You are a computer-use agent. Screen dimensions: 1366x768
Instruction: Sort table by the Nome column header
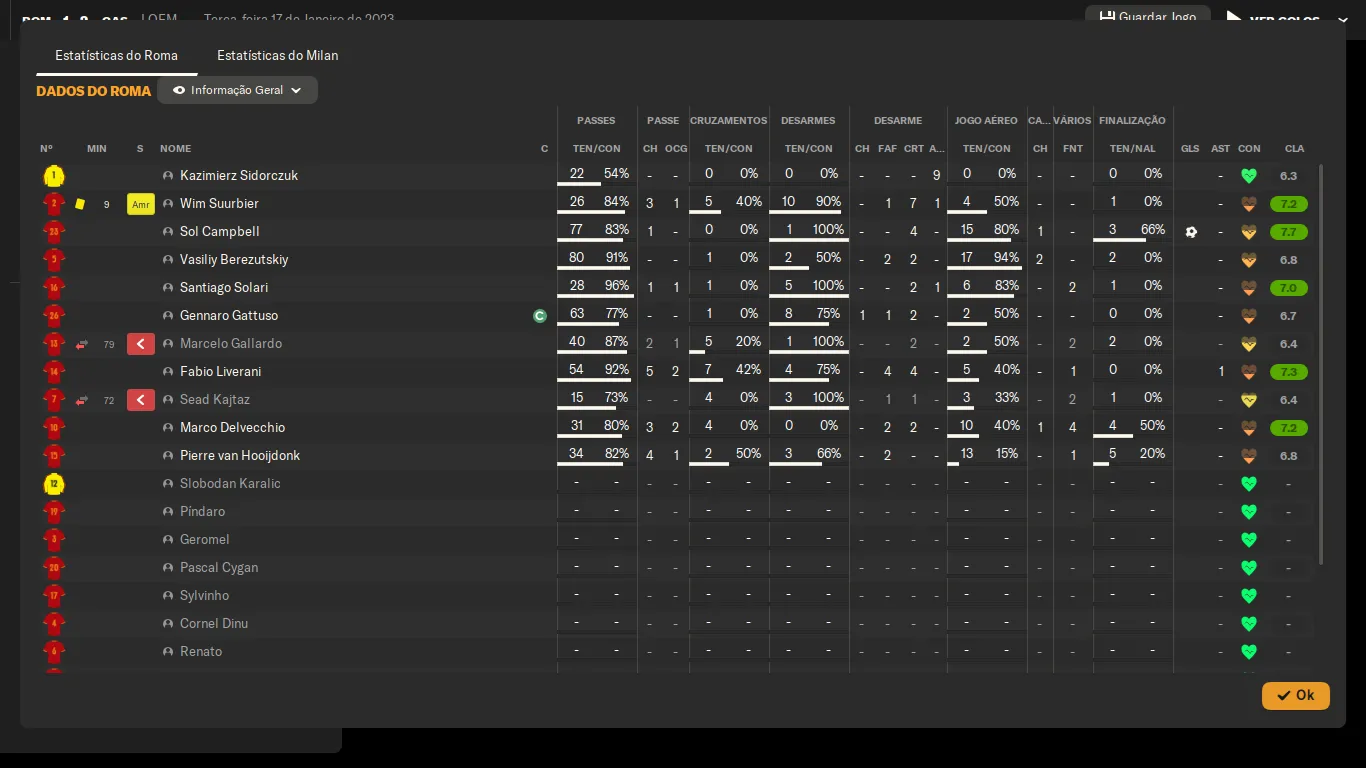click(x=175, y=149)
